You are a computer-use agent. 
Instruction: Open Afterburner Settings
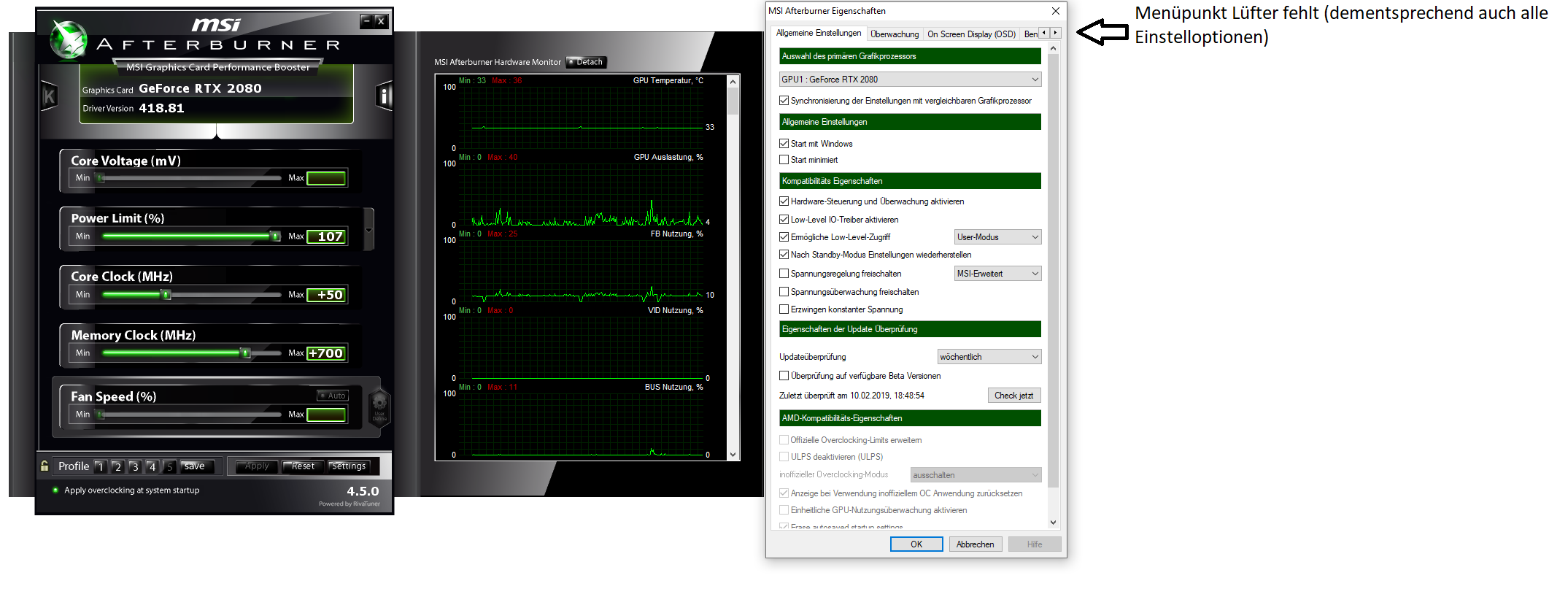point(349,466)
